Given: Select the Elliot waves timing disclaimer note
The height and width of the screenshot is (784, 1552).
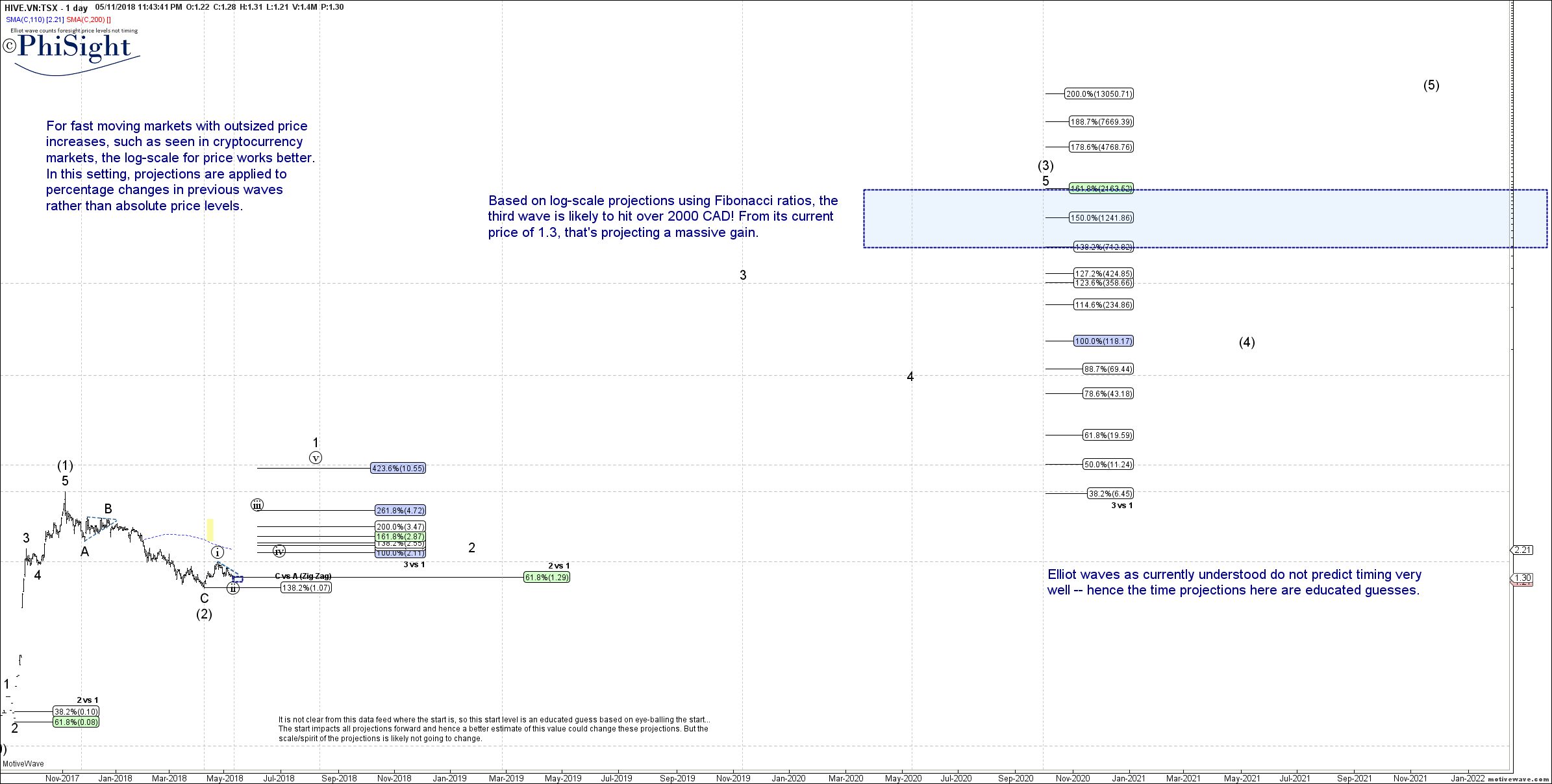Looking at the screenshot, I should click(x=1234, y=582).
